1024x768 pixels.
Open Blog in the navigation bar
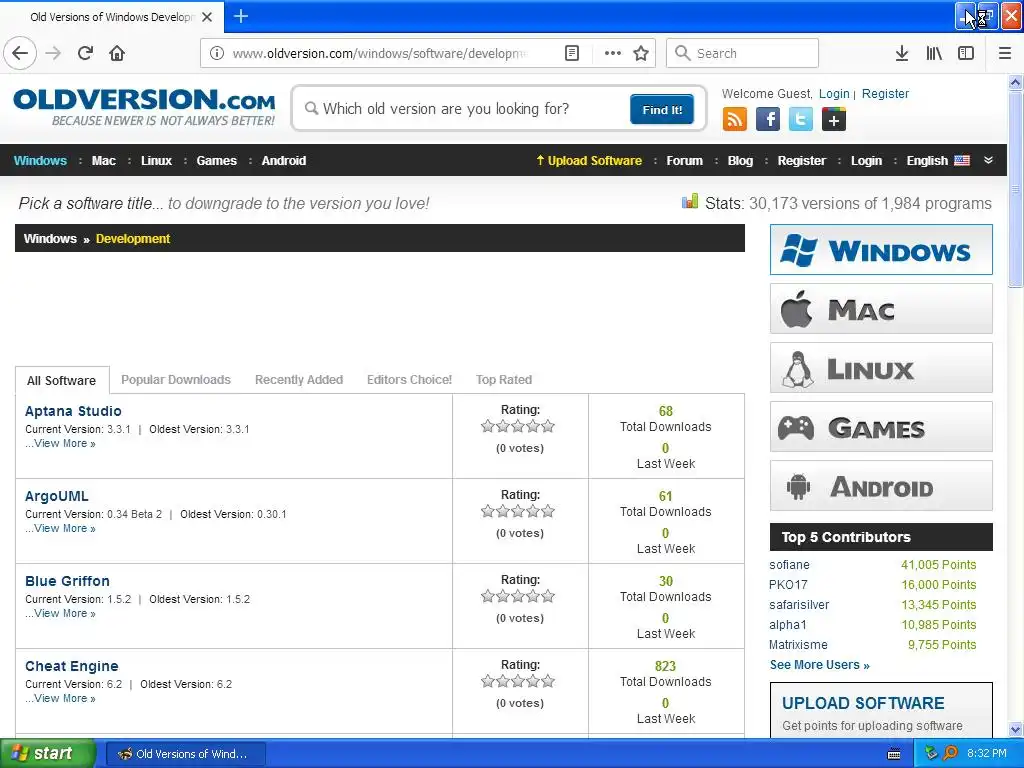click(740, 161)
